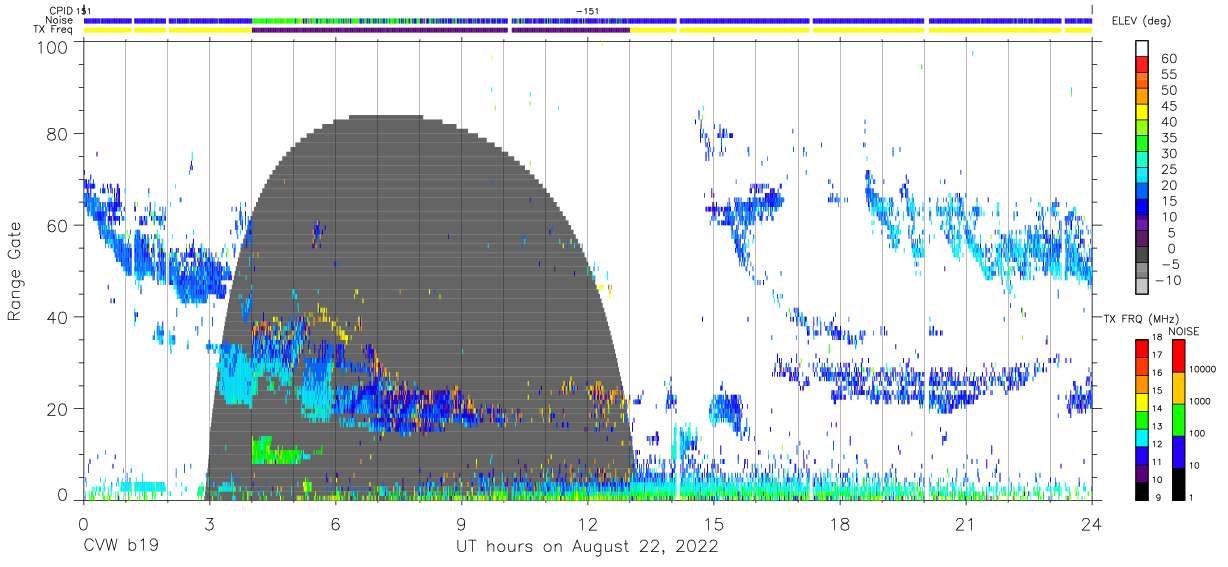
Task: Click the '60' tick label on Range Gate axis
Action: (x=58, y=226)
